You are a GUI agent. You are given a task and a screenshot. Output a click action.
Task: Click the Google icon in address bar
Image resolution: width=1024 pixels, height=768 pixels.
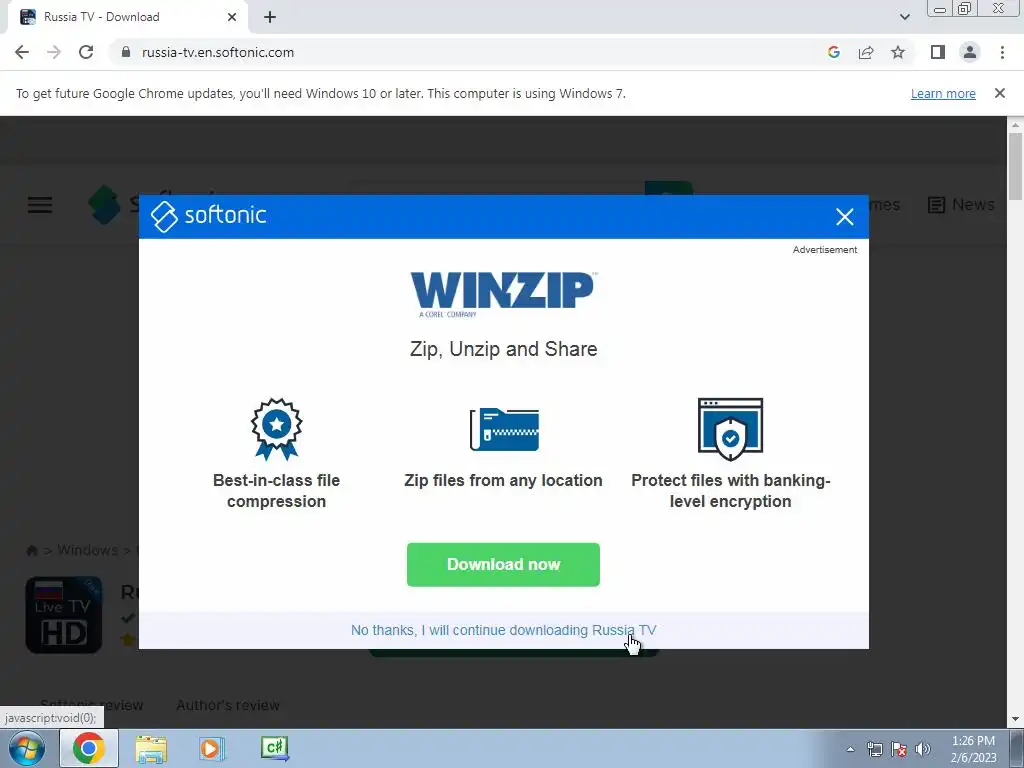click(x=833, y=52)
